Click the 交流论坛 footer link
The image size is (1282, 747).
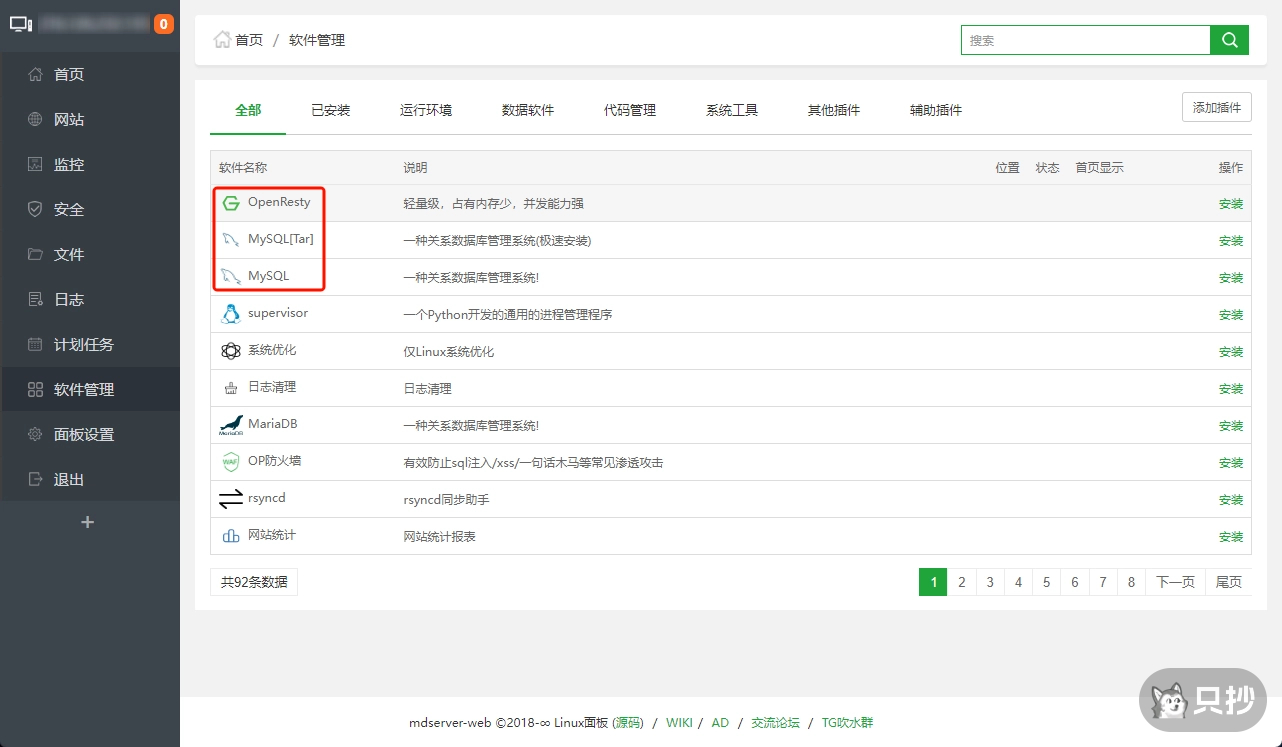[x=775, y=722]
